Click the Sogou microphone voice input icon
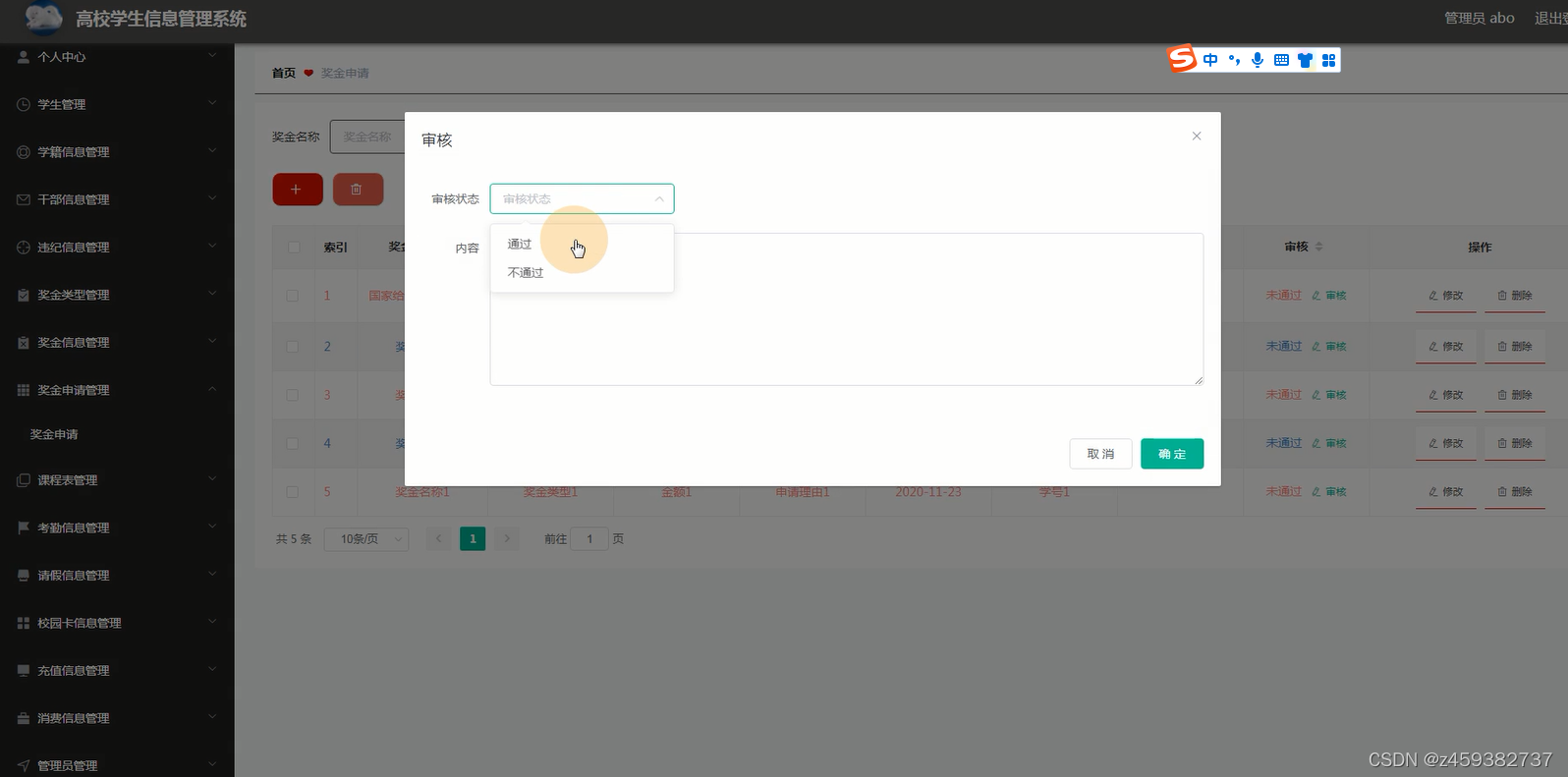The width and height of the screenshot is (1568, 777). pos(1258,60)
